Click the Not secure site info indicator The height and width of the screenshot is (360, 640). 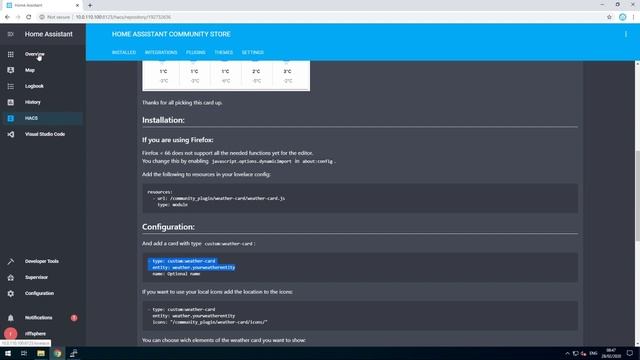click(x=54, y=17)
